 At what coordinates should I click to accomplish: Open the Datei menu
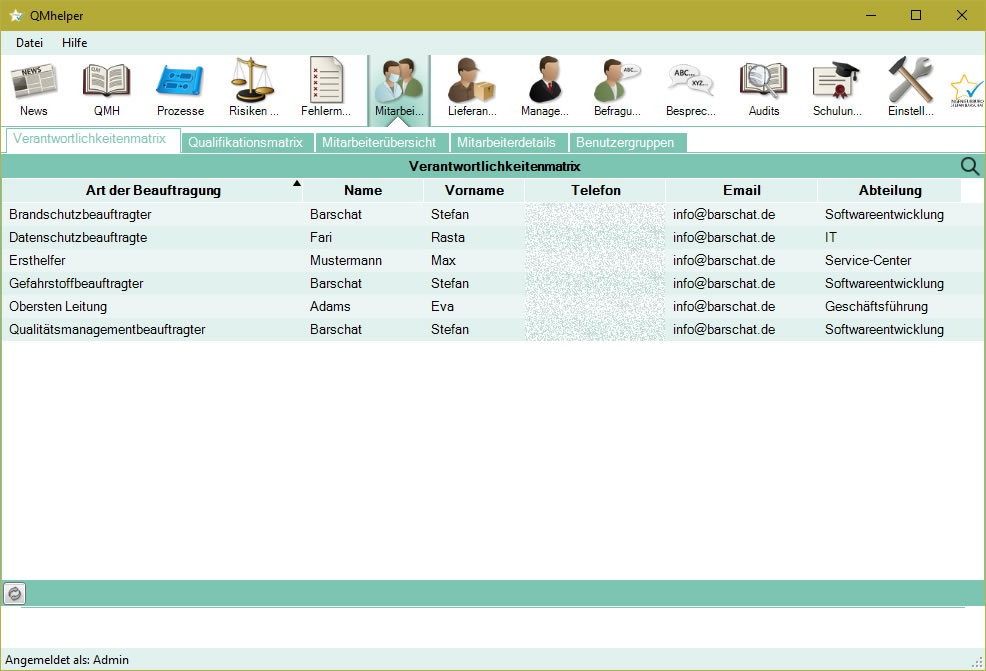click(x=29, y=43)
